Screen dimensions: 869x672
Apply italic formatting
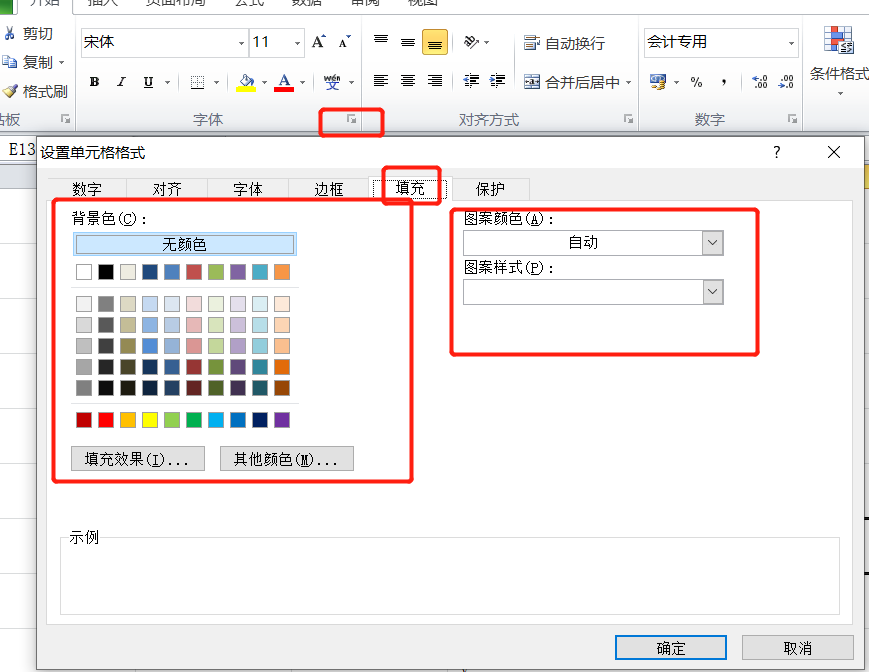(121, 82)
